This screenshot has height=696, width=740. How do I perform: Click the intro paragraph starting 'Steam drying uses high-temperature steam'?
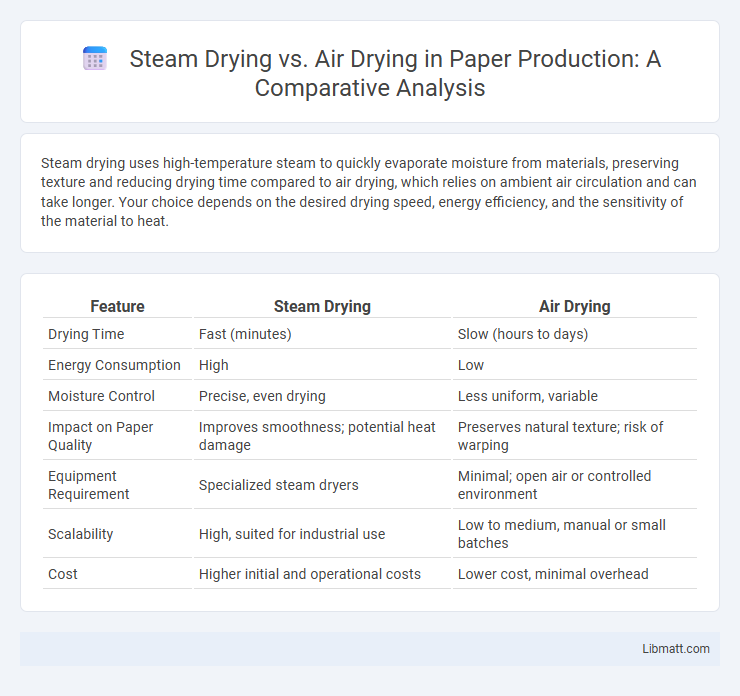369,192
